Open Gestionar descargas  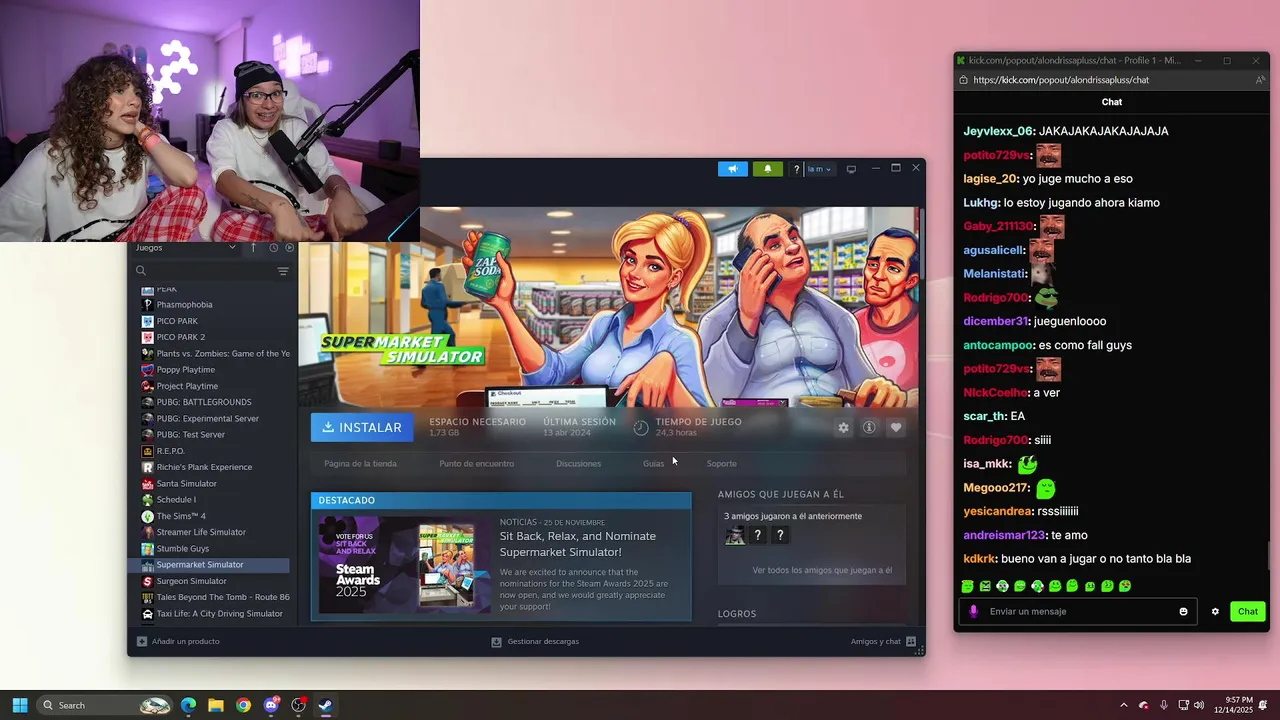pyautogui.click(x=535, y=641)
